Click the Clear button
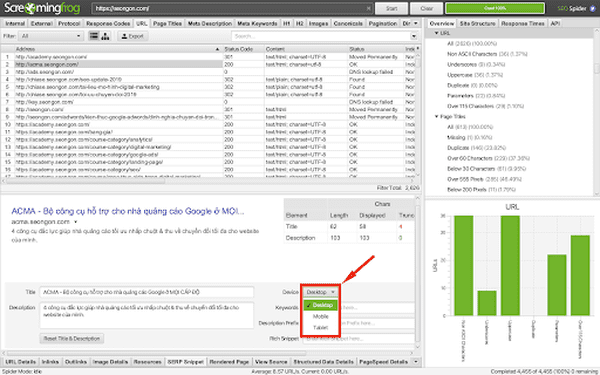The image size is (600, 375). [x=427, y=8]
